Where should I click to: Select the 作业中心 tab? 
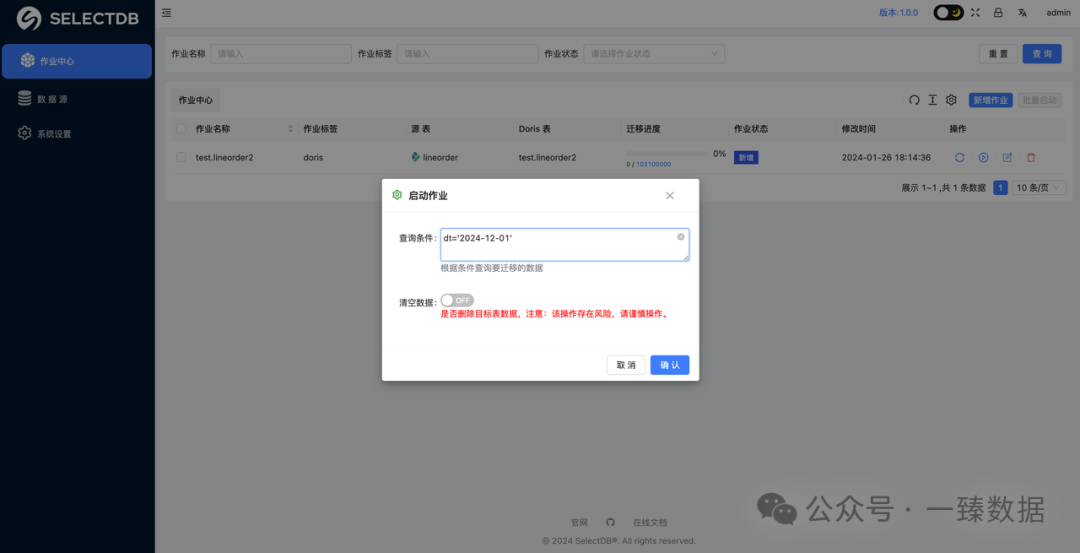(196, 100)
